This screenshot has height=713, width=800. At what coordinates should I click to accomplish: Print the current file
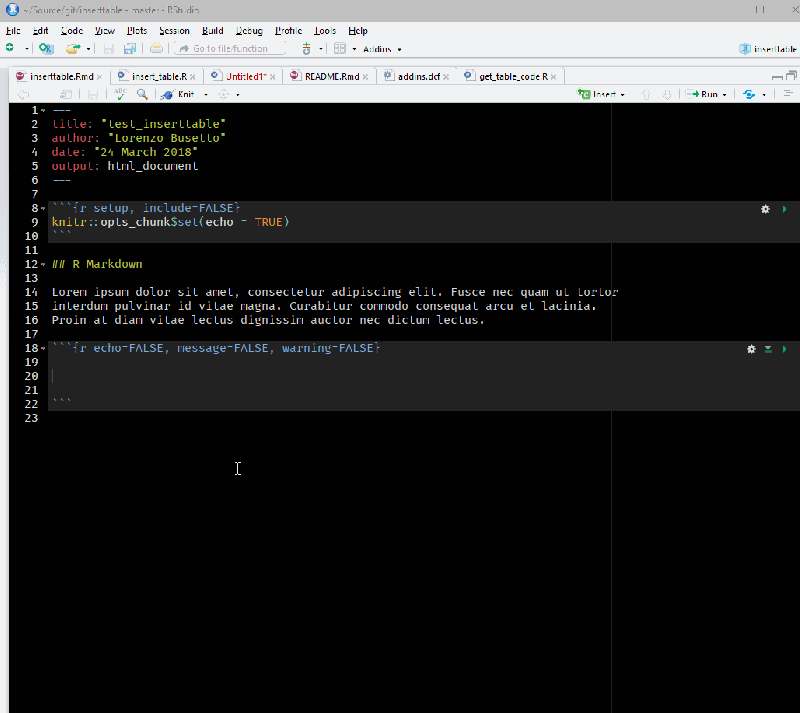[156, 47]
